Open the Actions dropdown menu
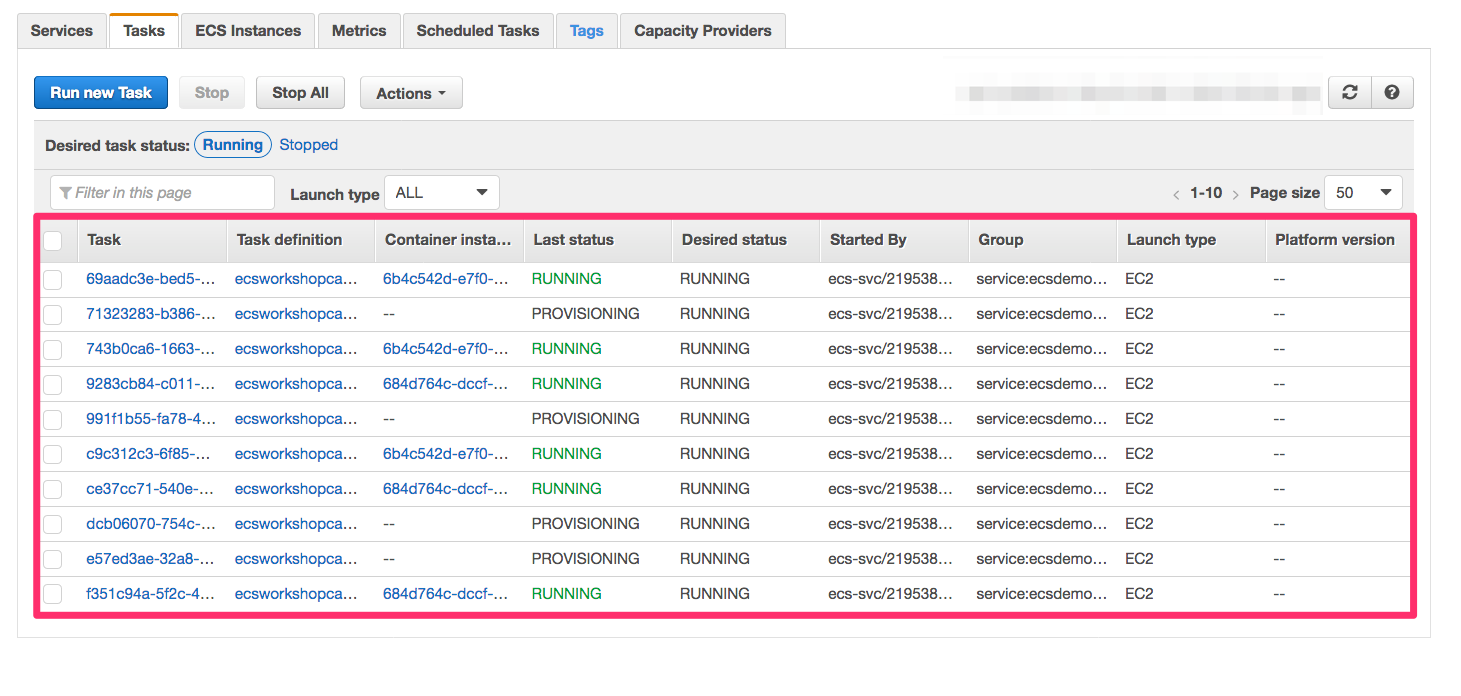 (x=411, y=93)
